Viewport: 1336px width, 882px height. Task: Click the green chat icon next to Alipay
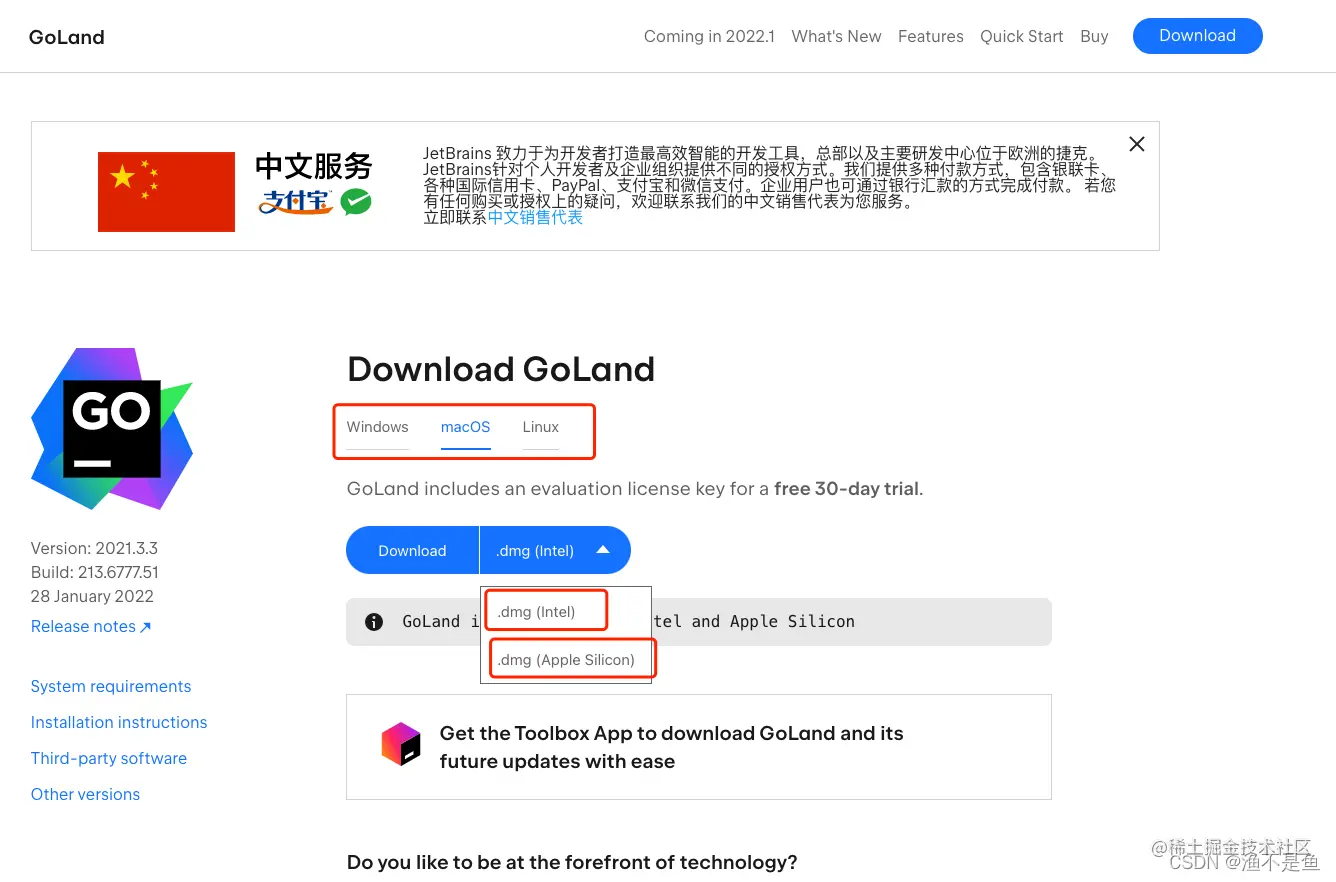[356, 201]
